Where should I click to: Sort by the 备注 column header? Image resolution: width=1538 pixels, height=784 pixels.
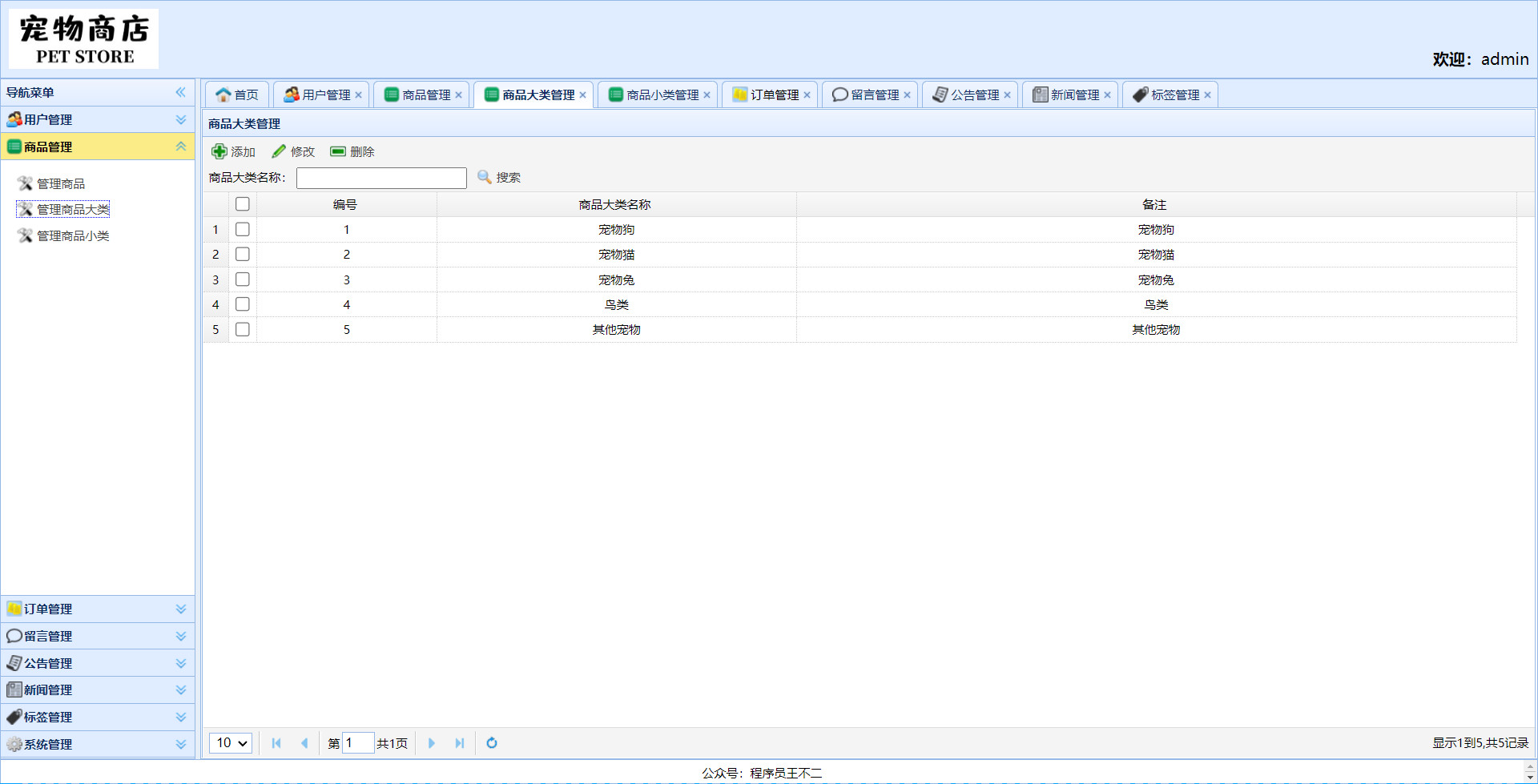coord(1156,204)
